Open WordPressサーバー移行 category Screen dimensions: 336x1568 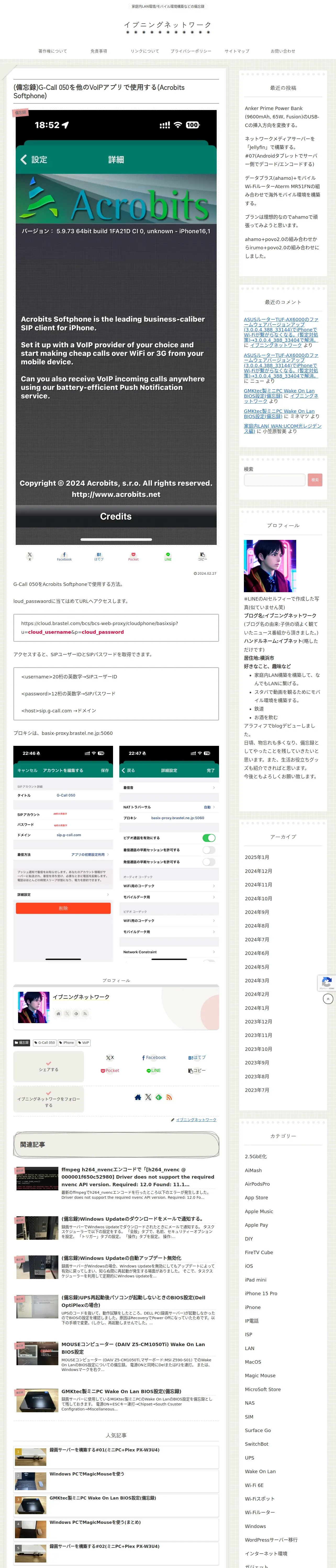[x=271, y=1540]
